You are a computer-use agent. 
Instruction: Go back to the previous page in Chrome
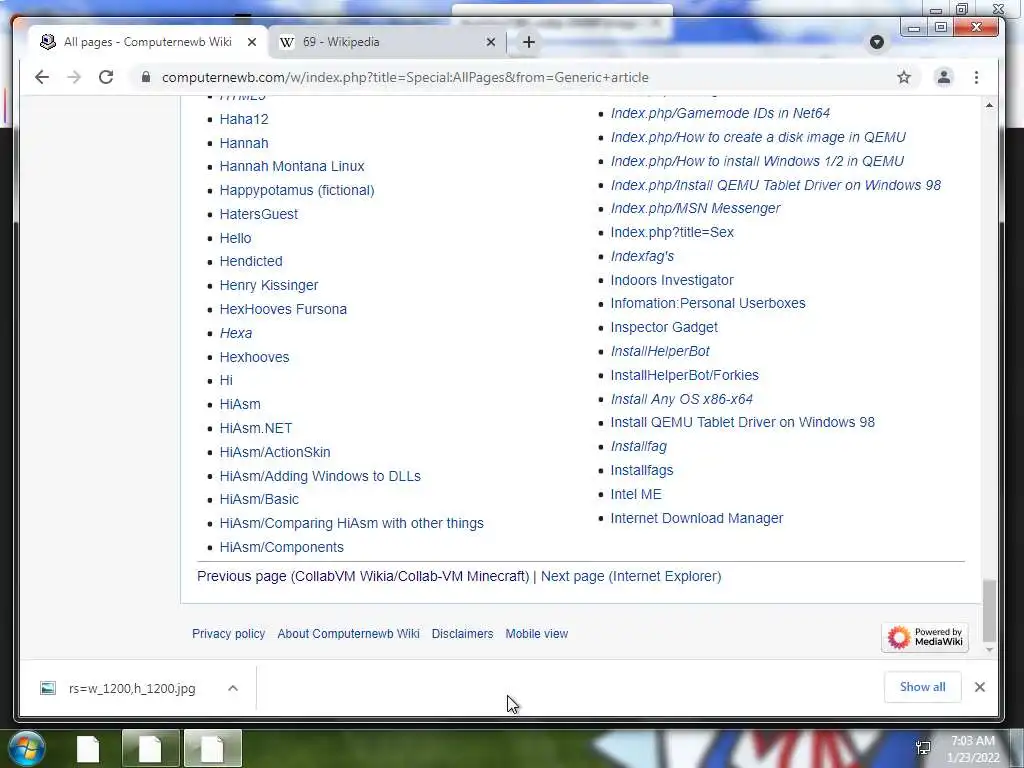point(42,77)
